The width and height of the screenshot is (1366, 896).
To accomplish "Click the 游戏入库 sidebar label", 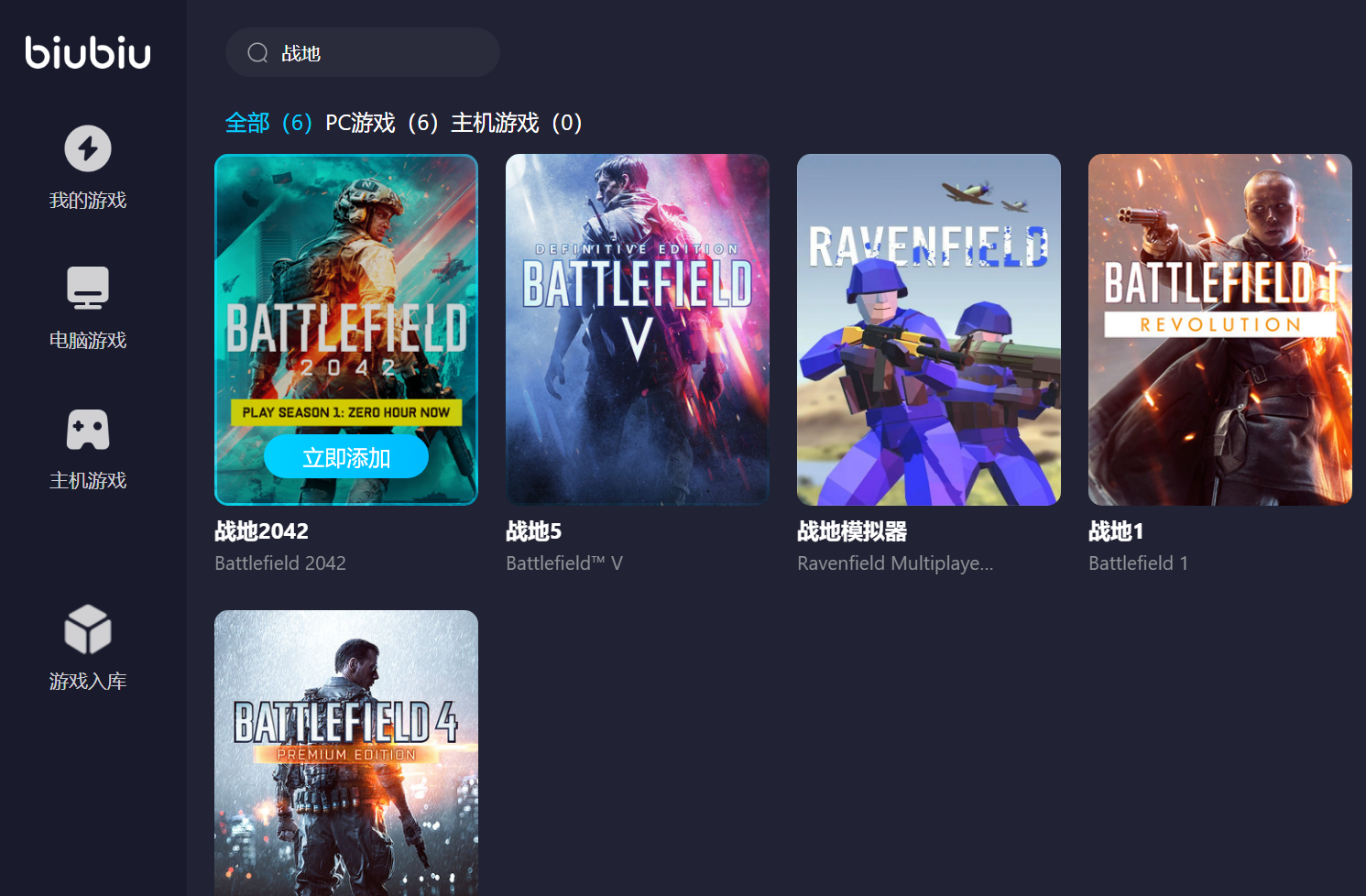I will pos(88,682).
